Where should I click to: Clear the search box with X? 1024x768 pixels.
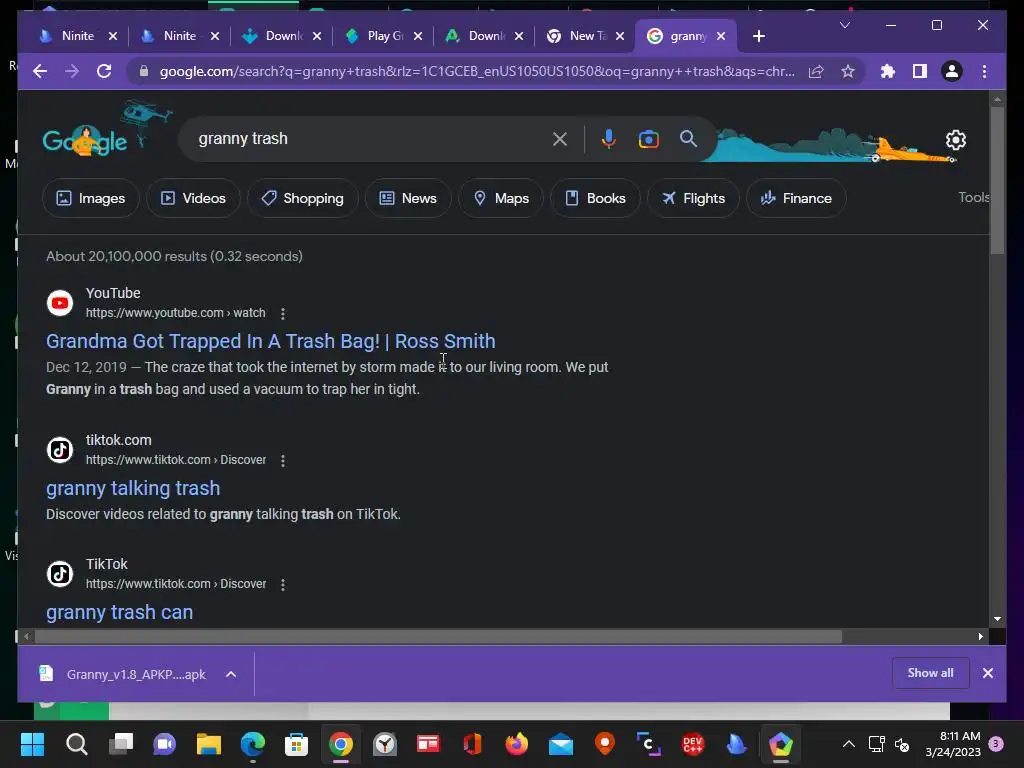pos(560,139)
